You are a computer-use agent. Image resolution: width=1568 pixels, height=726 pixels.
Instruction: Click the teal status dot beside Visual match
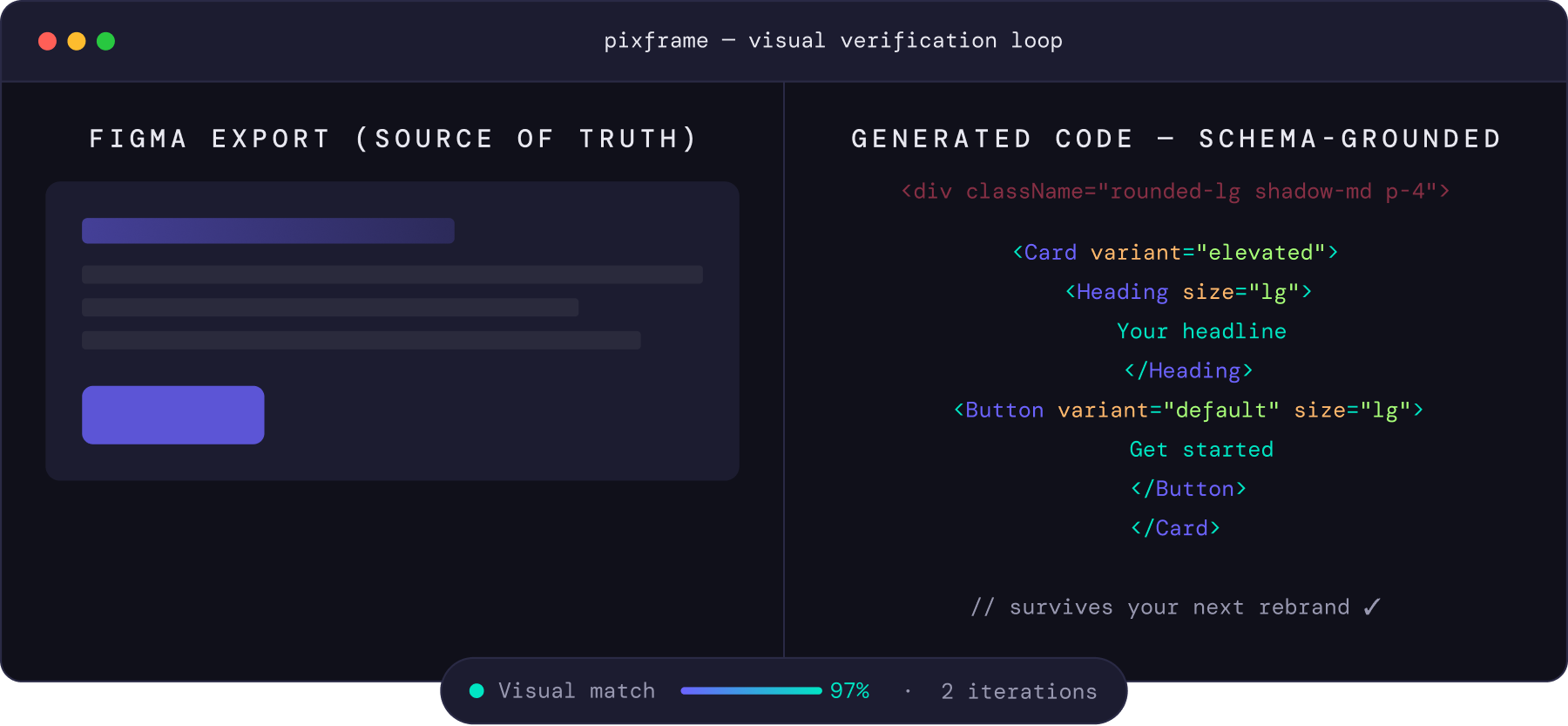tap(476, 691)
